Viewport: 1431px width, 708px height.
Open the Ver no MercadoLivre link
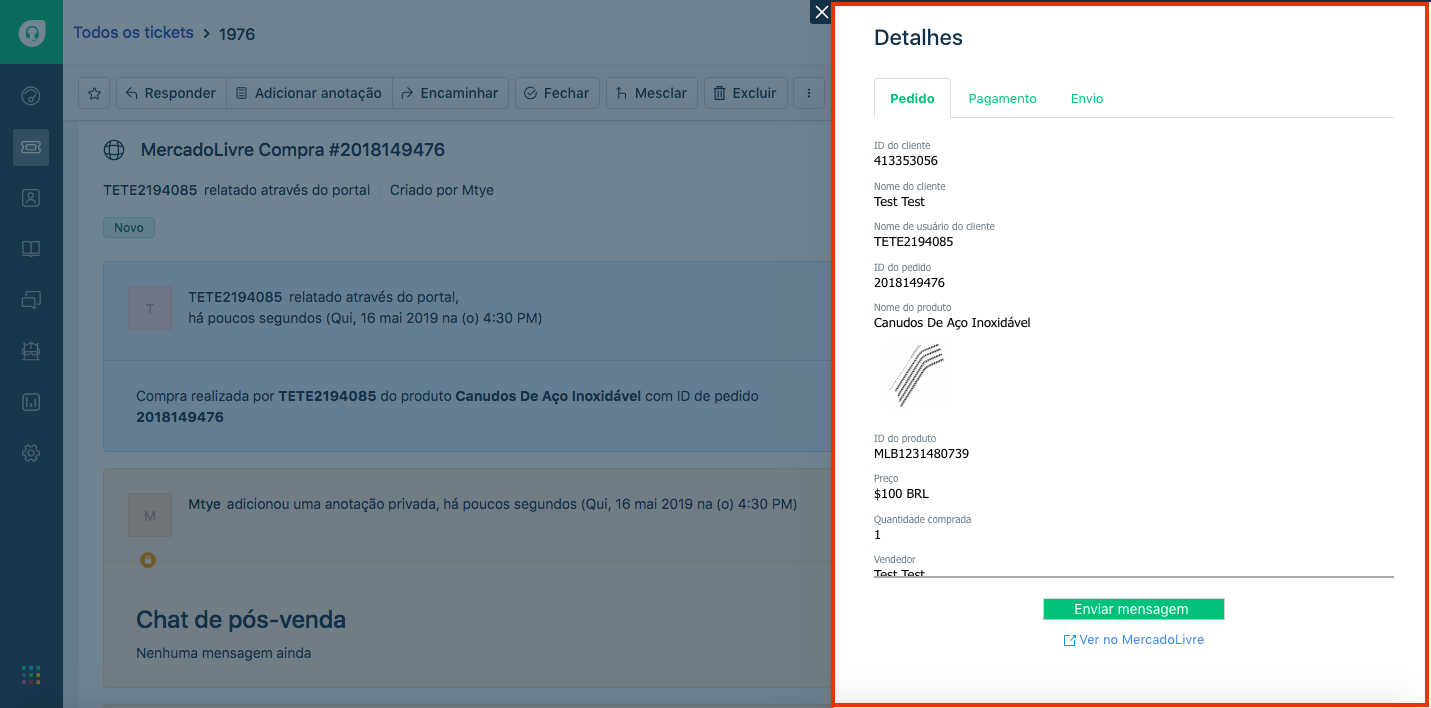1142,639
